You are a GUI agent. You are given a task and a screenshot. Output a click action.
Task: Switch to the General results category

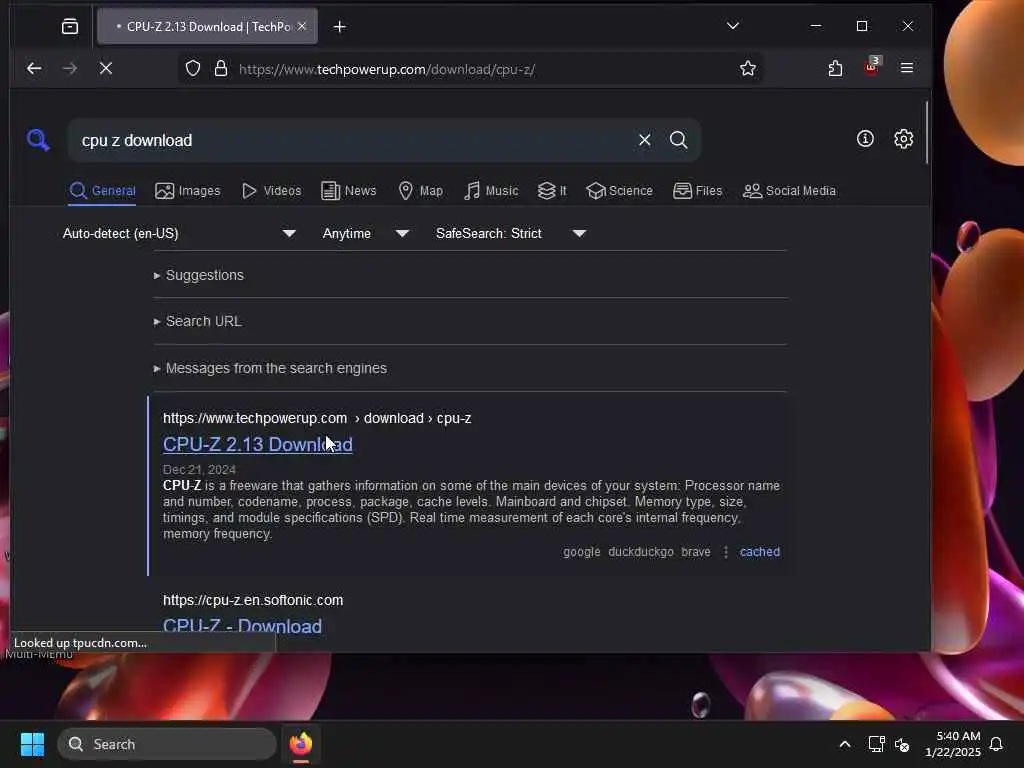tap(103, 191)
